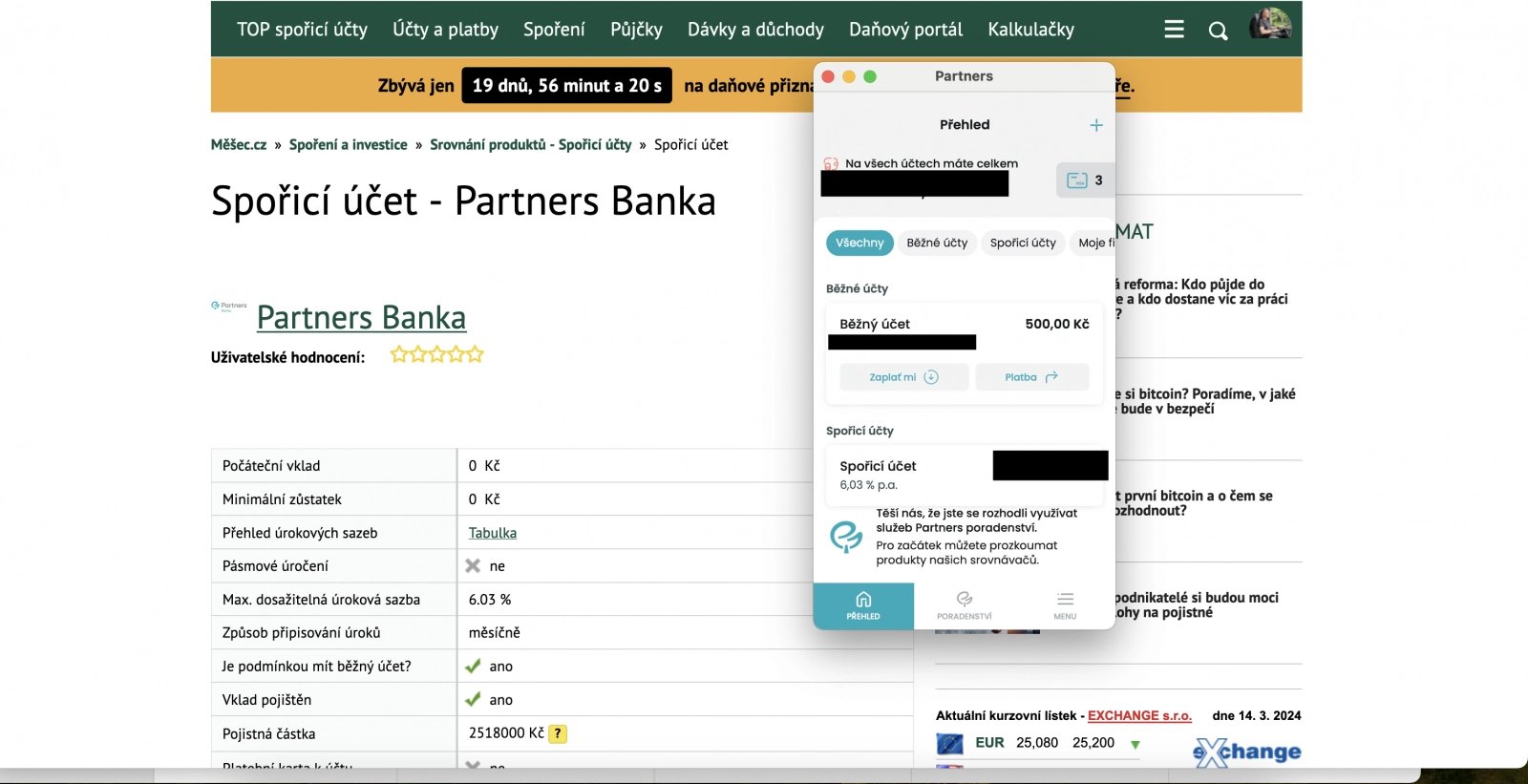Open Půjčky menu item
This screenshot has width=1528, height=784.
(636, 30)
